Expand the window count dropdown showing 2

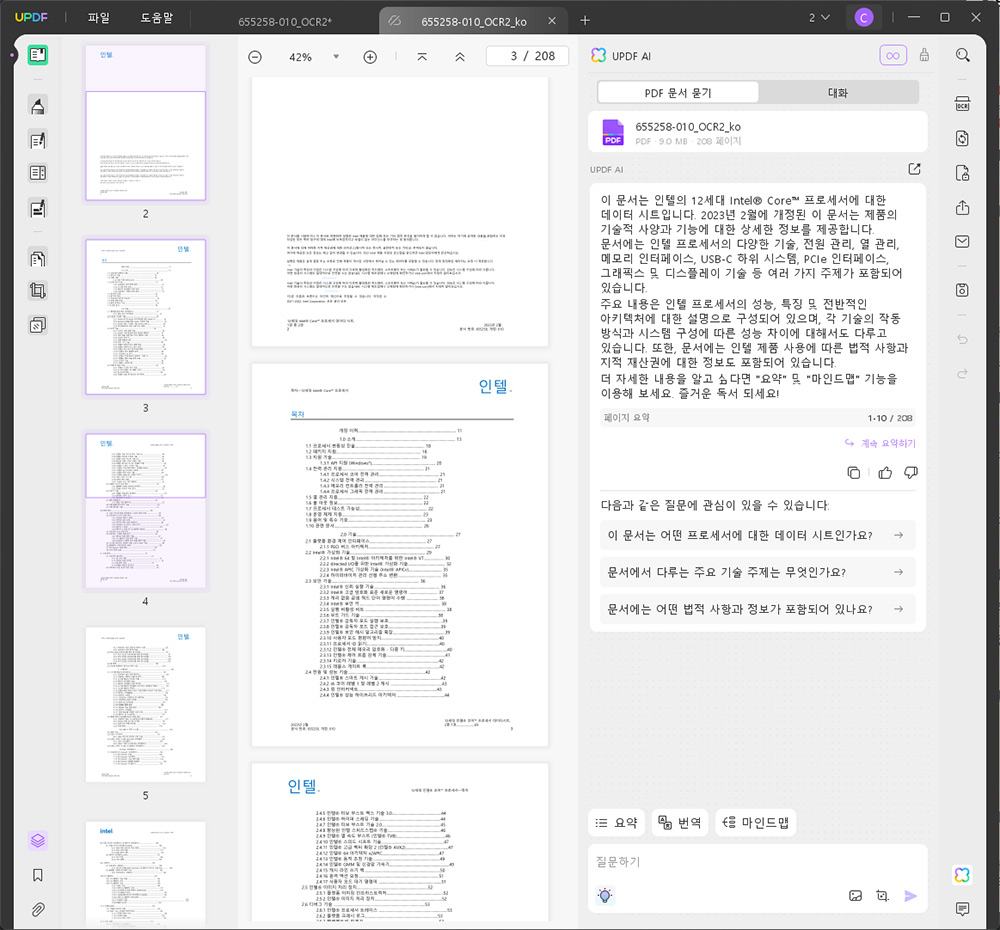tap(820, 18)
